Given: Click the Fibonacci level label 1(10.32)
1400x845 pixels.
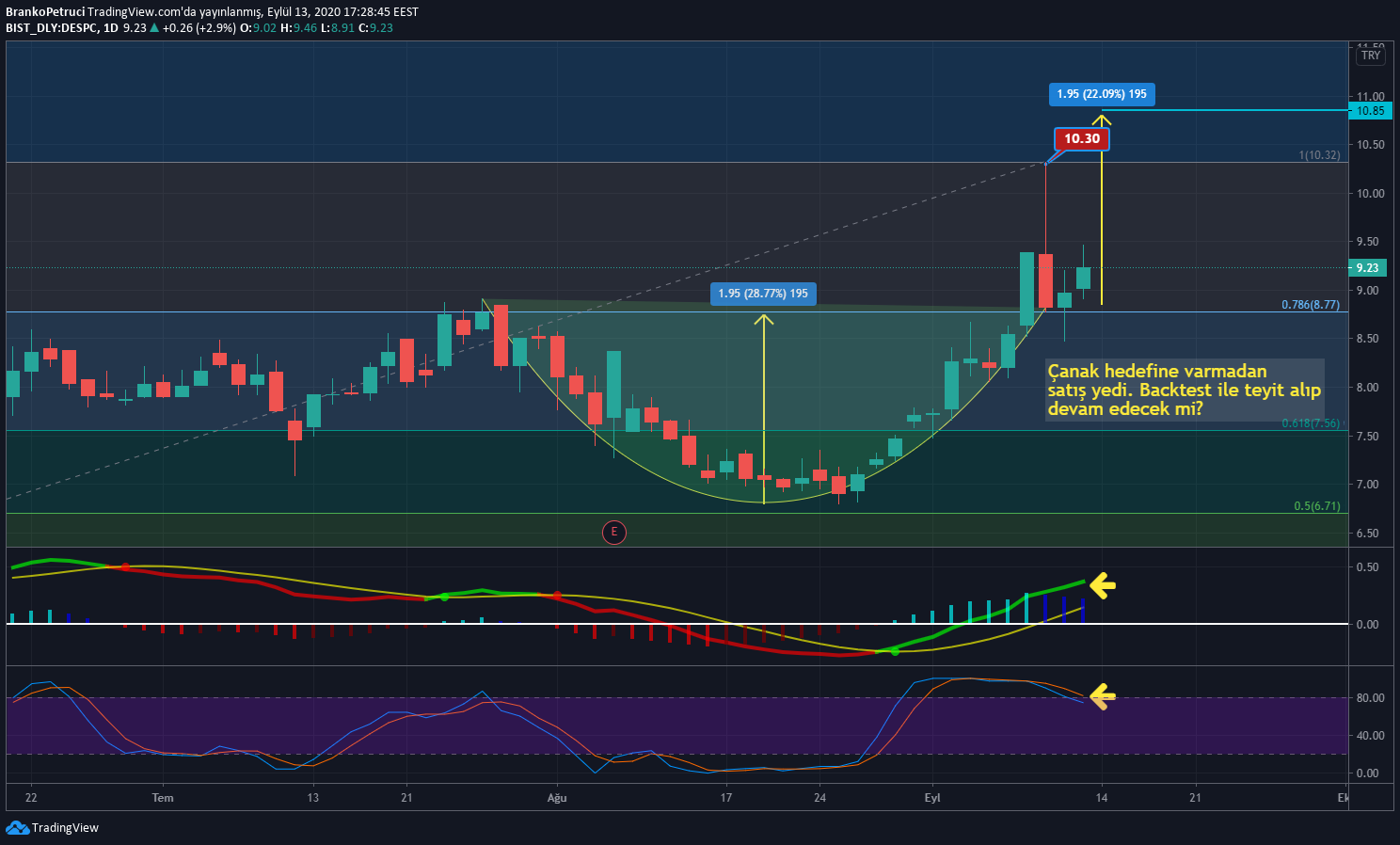Looking at the screenshot, I should point(1319,155).
